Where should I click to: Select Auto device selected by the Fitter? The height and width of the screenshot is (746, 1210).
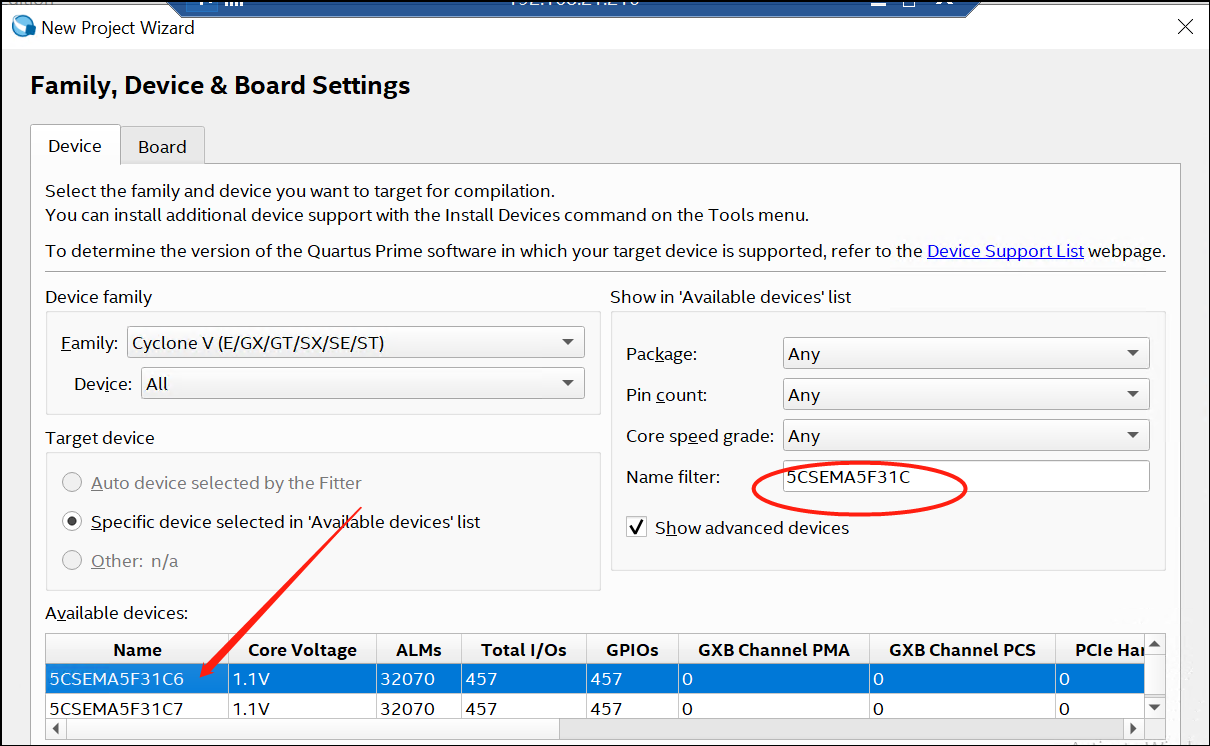pyautogui.click(x=72, y=483)
